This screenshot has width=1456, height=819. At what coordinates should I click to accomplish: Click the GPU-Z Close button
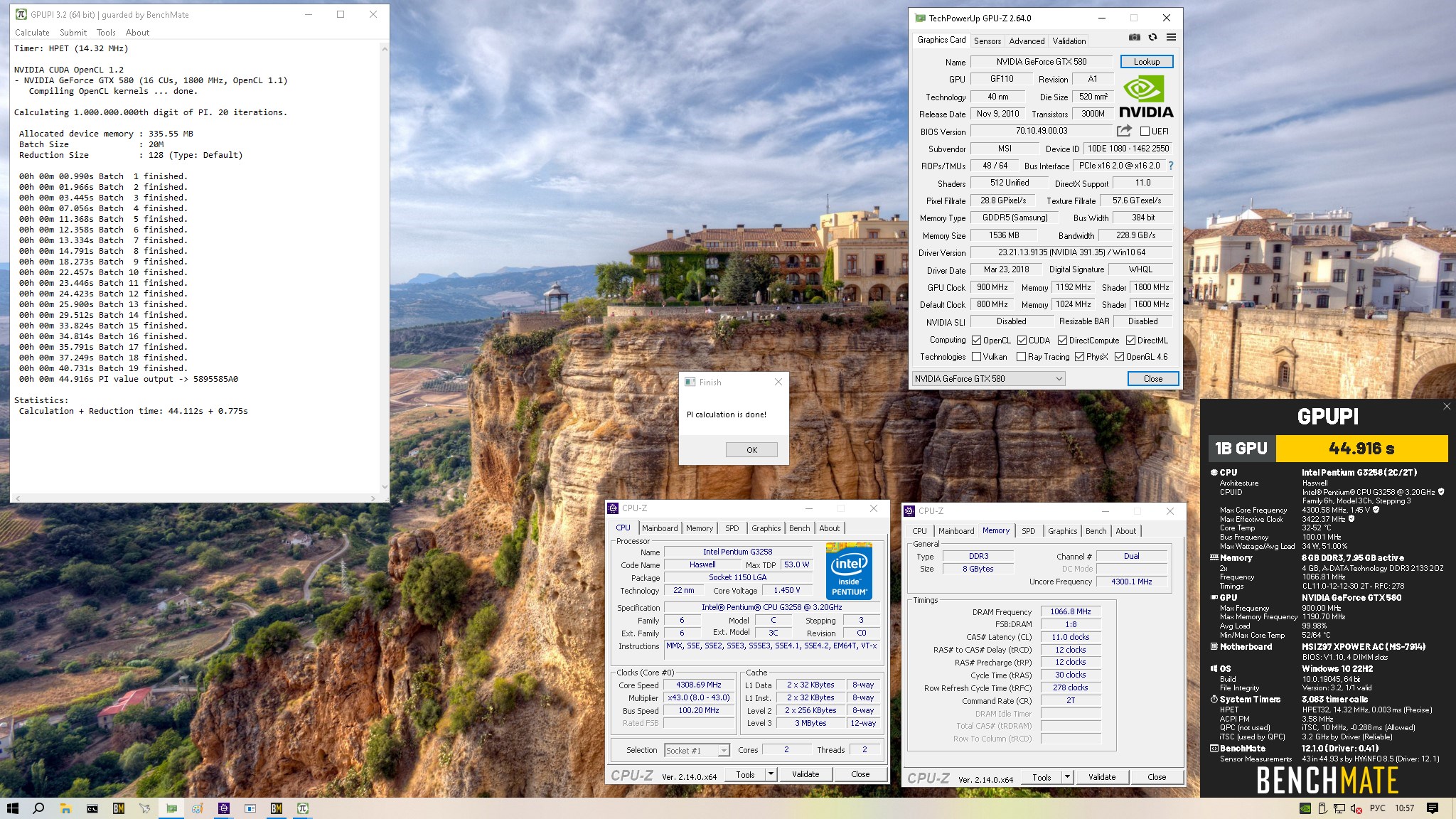pyautogui.click(x=1152, y=379)
